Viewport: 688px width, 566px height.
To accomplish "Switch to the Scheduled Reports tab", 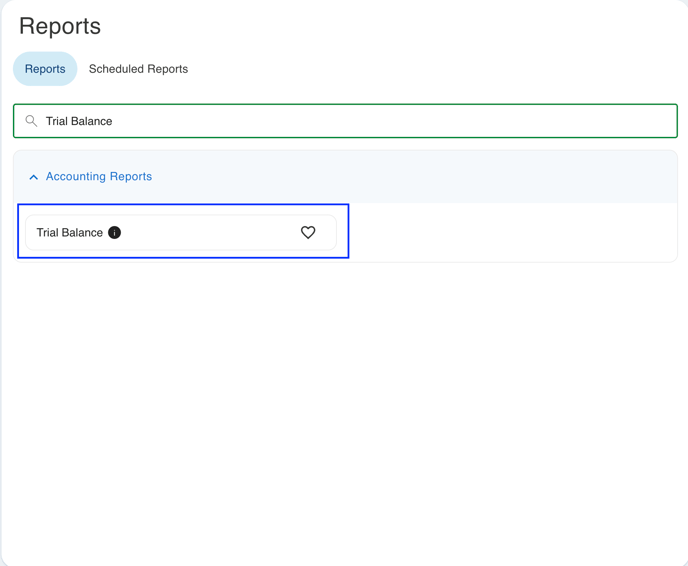I will 138,69.
